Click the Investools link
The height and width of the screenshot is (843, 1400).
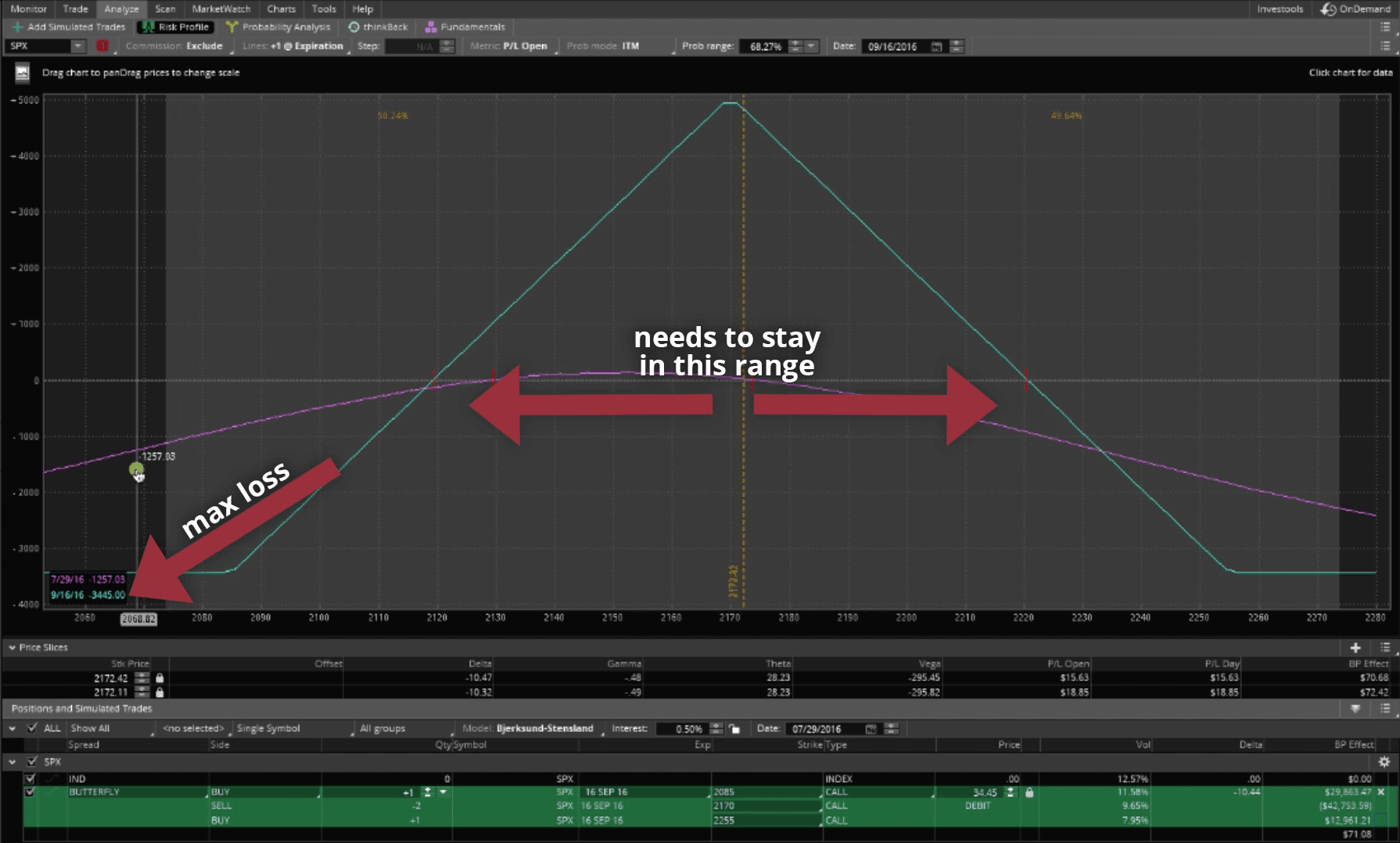click(1280, 9)
